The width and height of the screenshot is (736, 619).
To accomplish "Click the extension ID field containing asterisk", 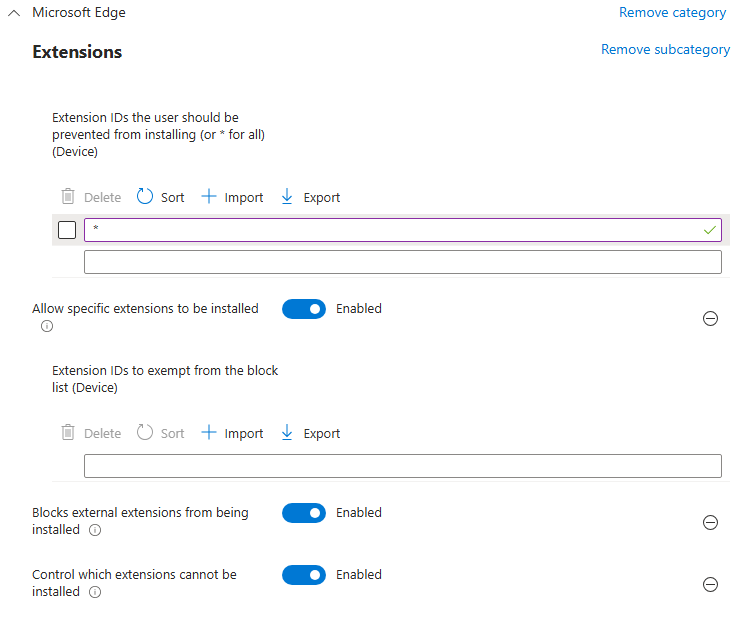I will (x=390, y=230).
